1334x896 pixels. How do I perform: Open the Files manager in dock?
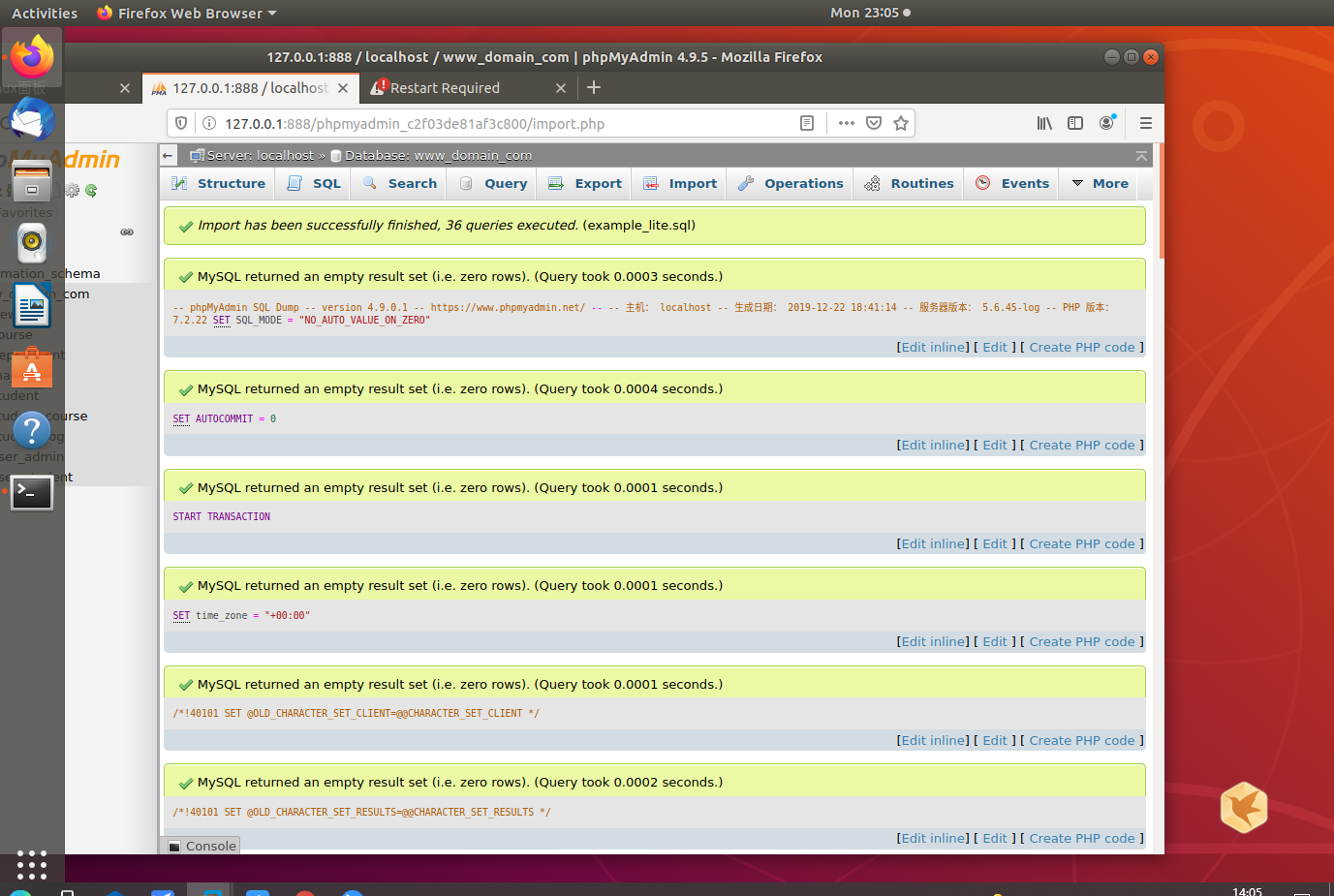[32, 181]
